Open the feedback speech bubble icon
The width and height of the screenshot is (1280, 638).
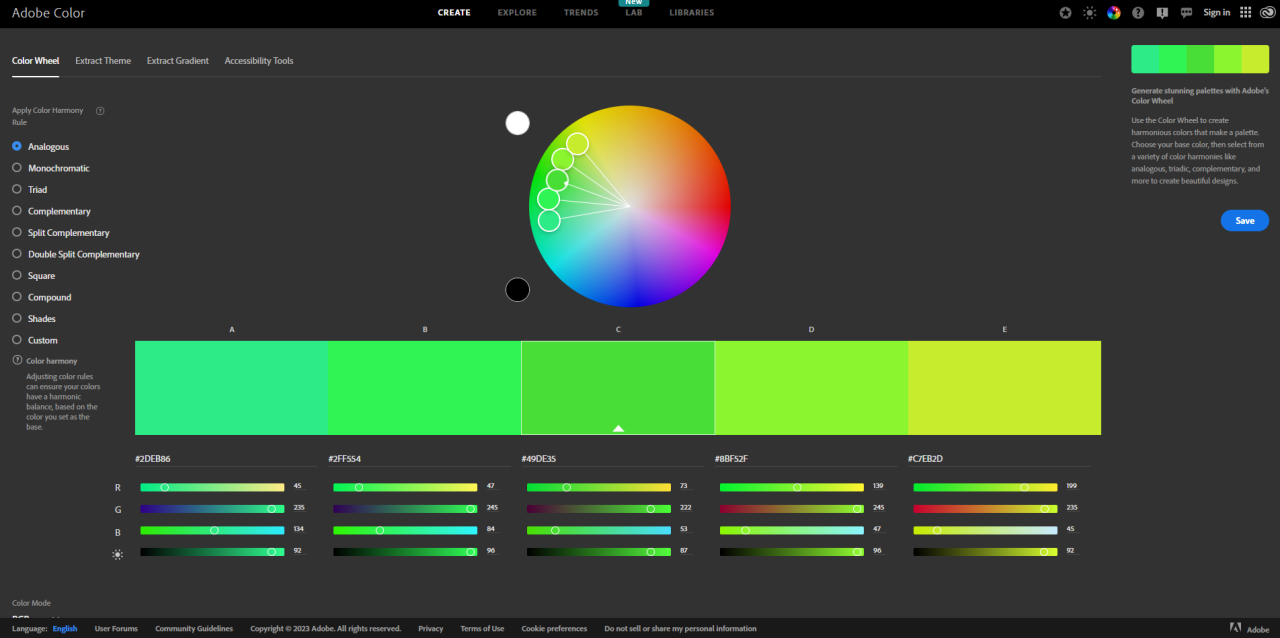(x=1186, y=12)
